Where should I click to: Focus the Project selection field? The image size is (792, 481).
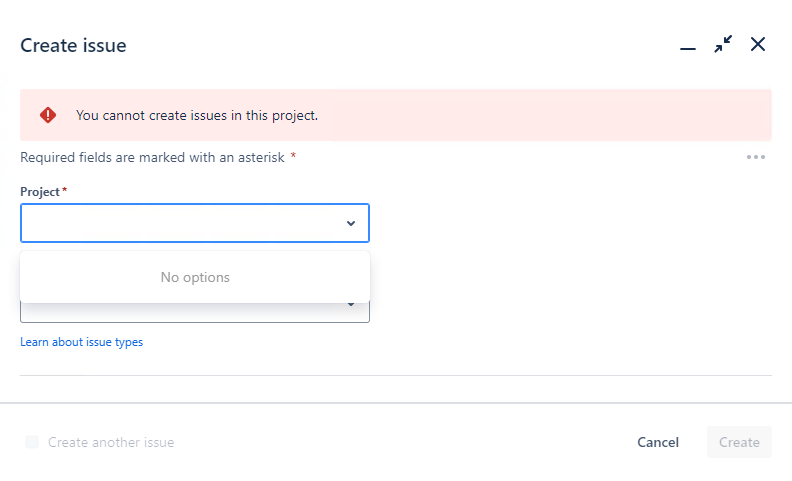[195, 223]
